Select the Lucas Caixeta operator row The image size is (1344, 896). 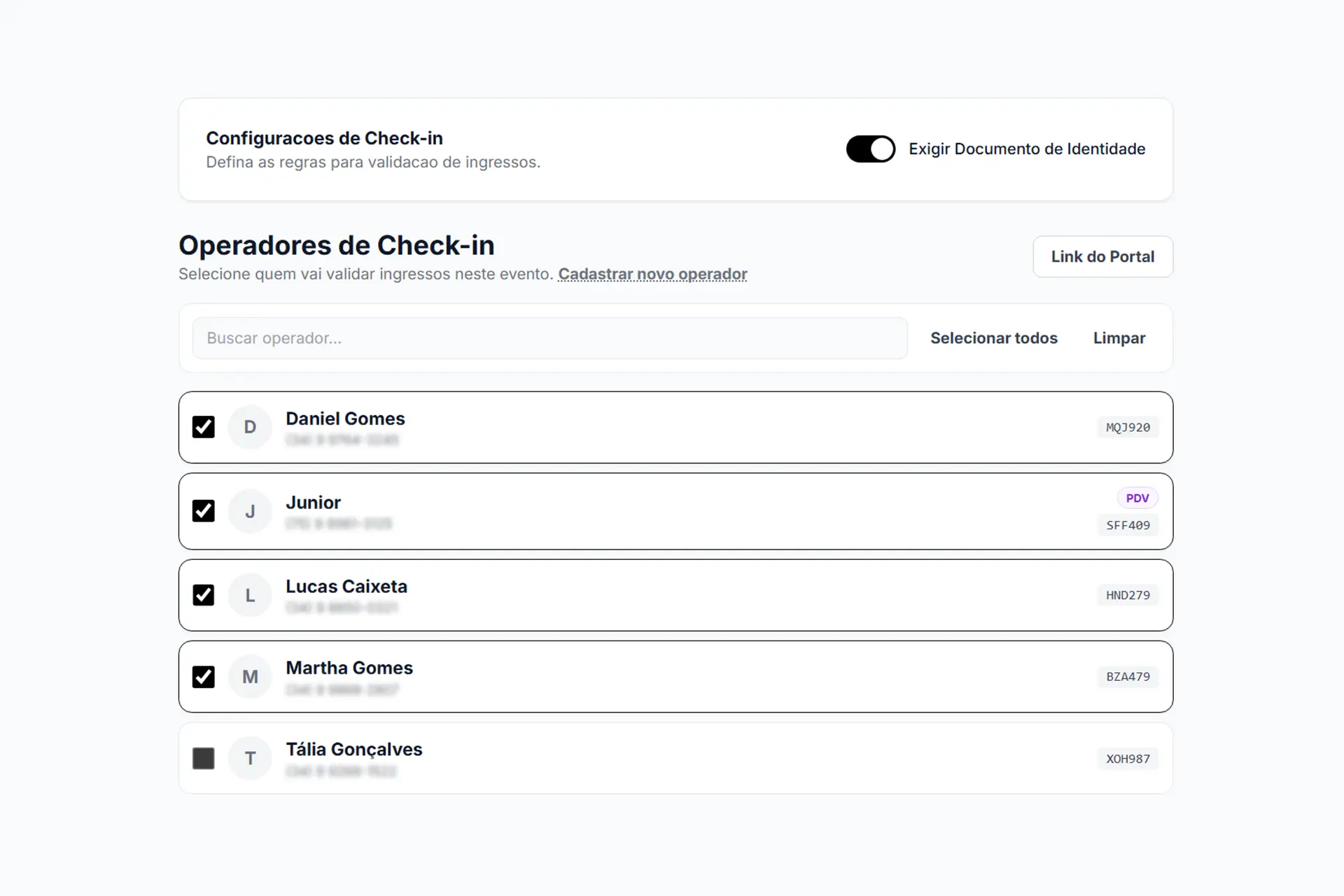tap(675, 595)
